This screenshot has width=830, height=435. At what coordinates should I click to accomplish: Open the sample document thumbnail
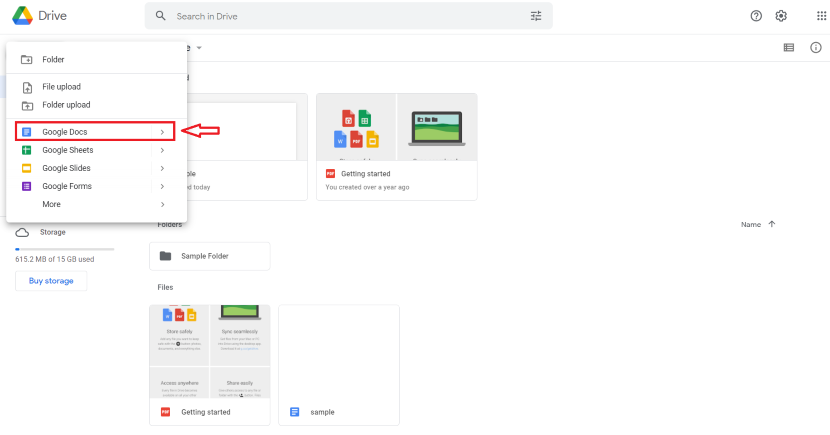click(339, 351)
